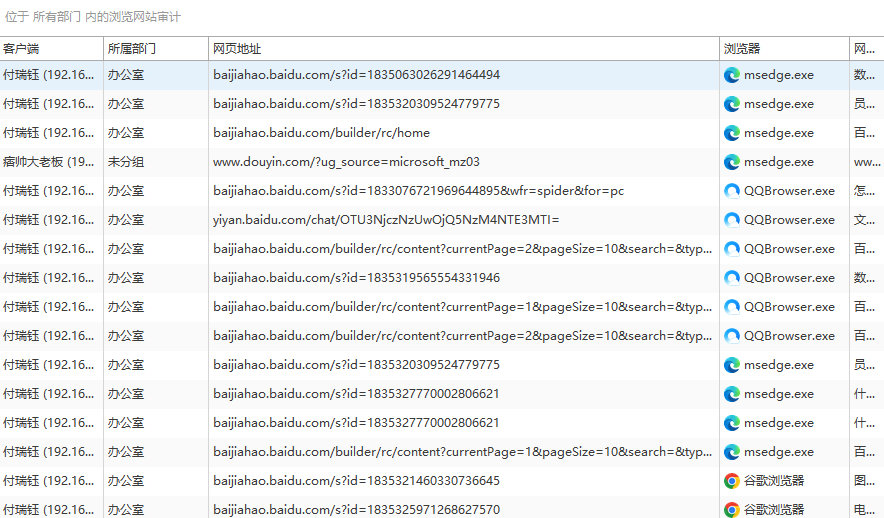
Task: Click QQBrowser icon in the id=1835319565554331946 row
Action: coord(732,278)
